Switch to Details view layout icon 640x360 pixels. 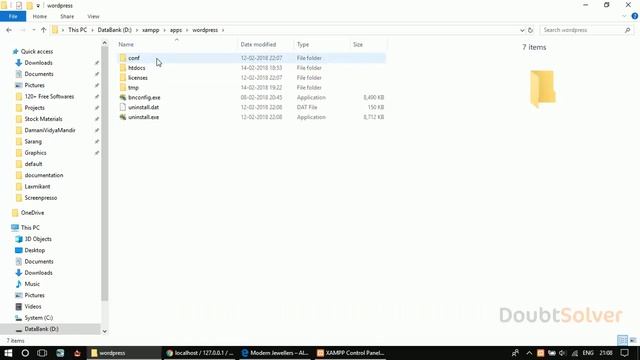622,340
